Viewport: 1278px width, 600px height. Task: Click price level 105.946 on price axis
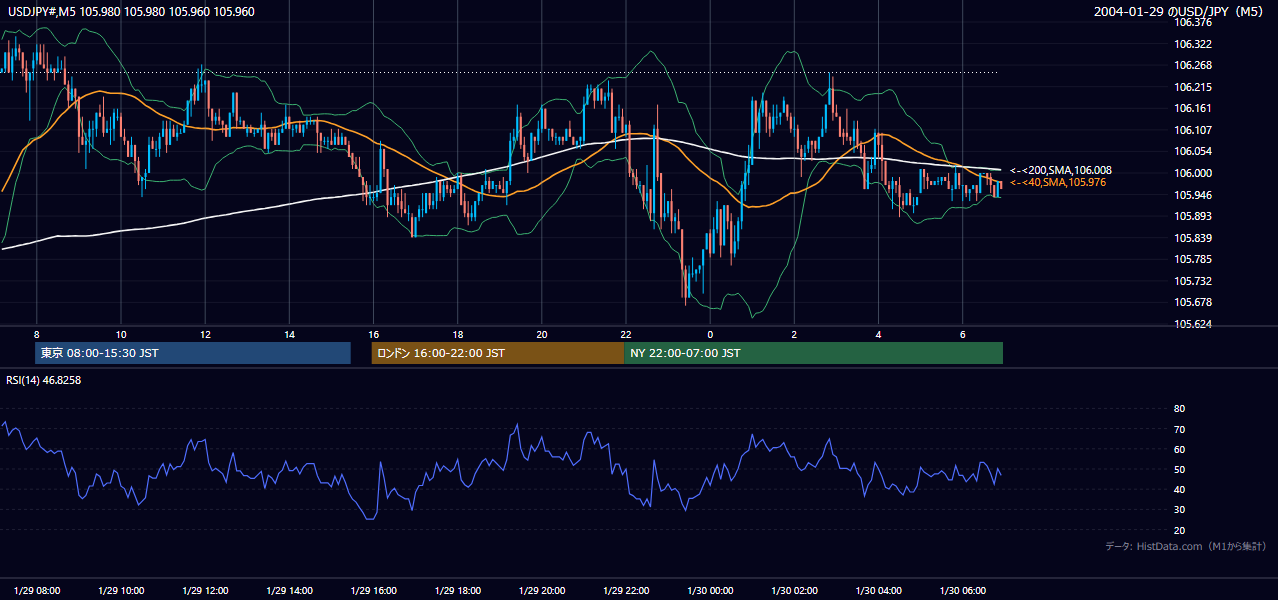click(x=1192, y=195)
